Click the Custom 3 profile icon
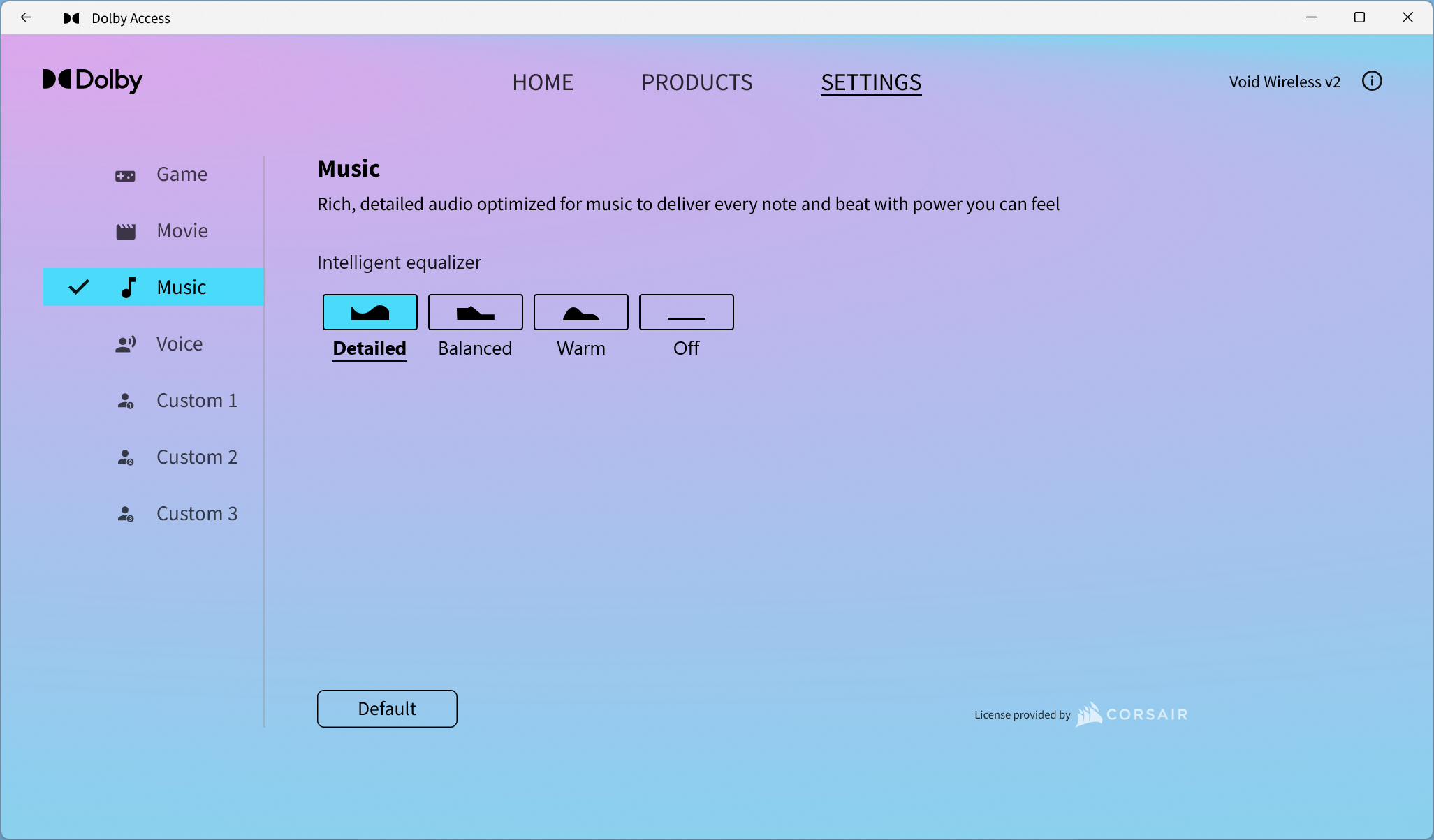 pyautogui.click(x=126, y=514)
